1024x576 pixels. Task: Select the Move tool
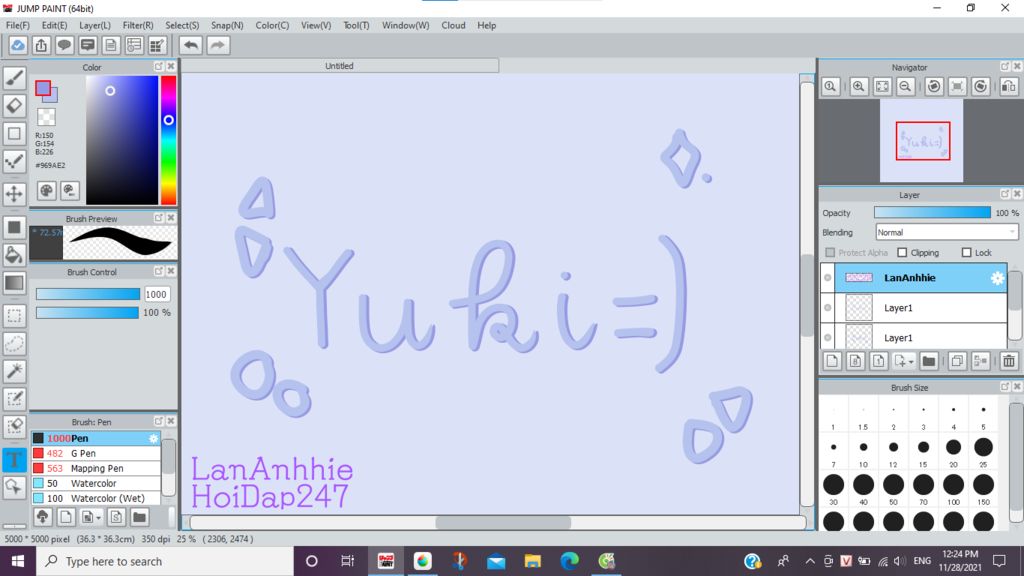coord(14,194)
